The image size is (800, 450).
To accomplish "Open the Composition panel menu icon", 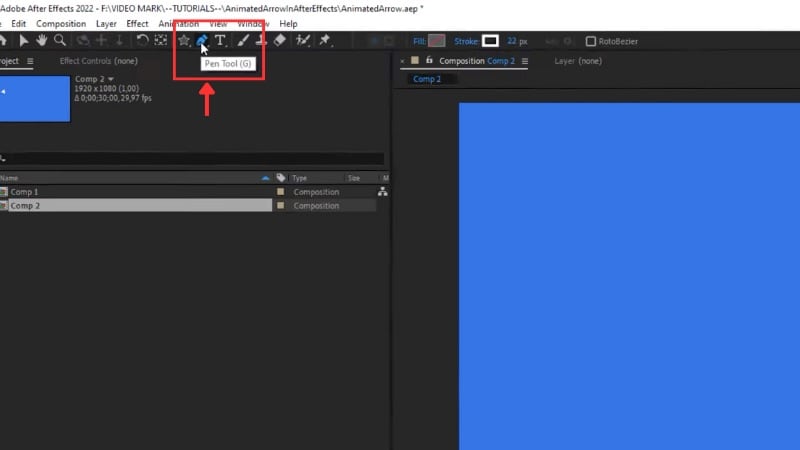I will pyautogui.click(x=524, y=61).
